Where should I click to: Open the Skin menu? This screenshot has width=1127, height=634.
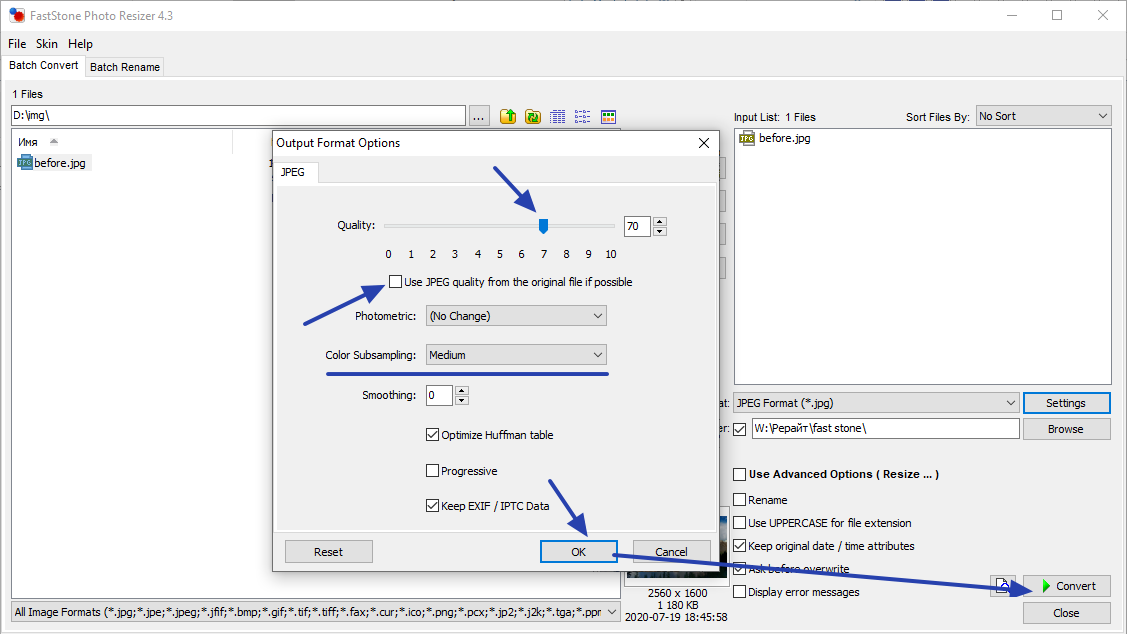pos(47,44)
